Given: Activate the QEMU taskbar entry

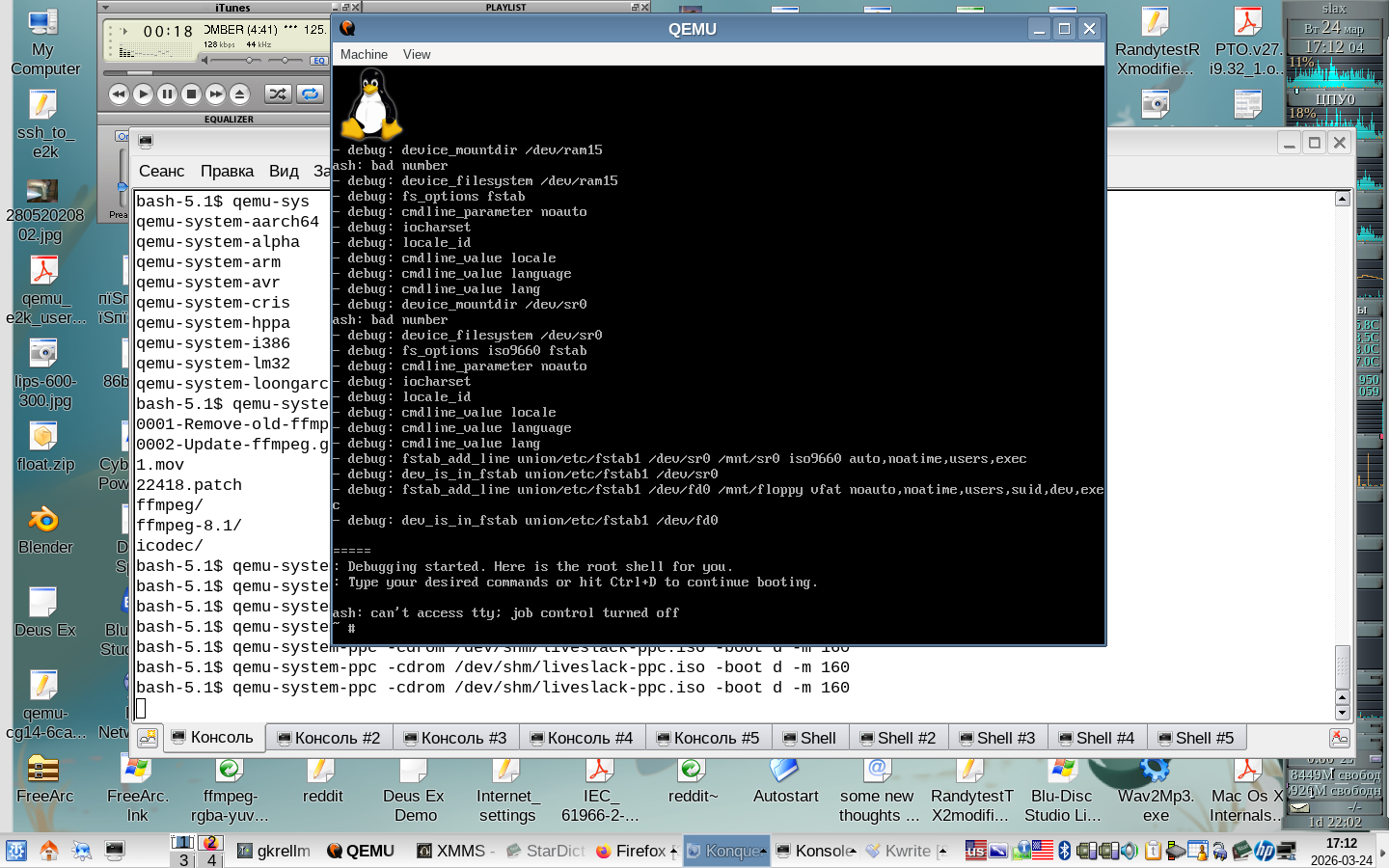Looking at the screenshot, I should (361, 851).
